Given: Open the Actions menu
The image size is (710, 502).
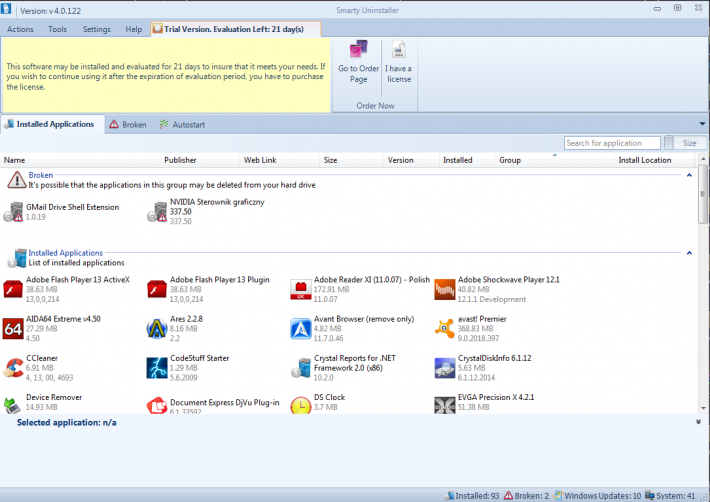Looking at the screenshot, I should click(20, 29).
